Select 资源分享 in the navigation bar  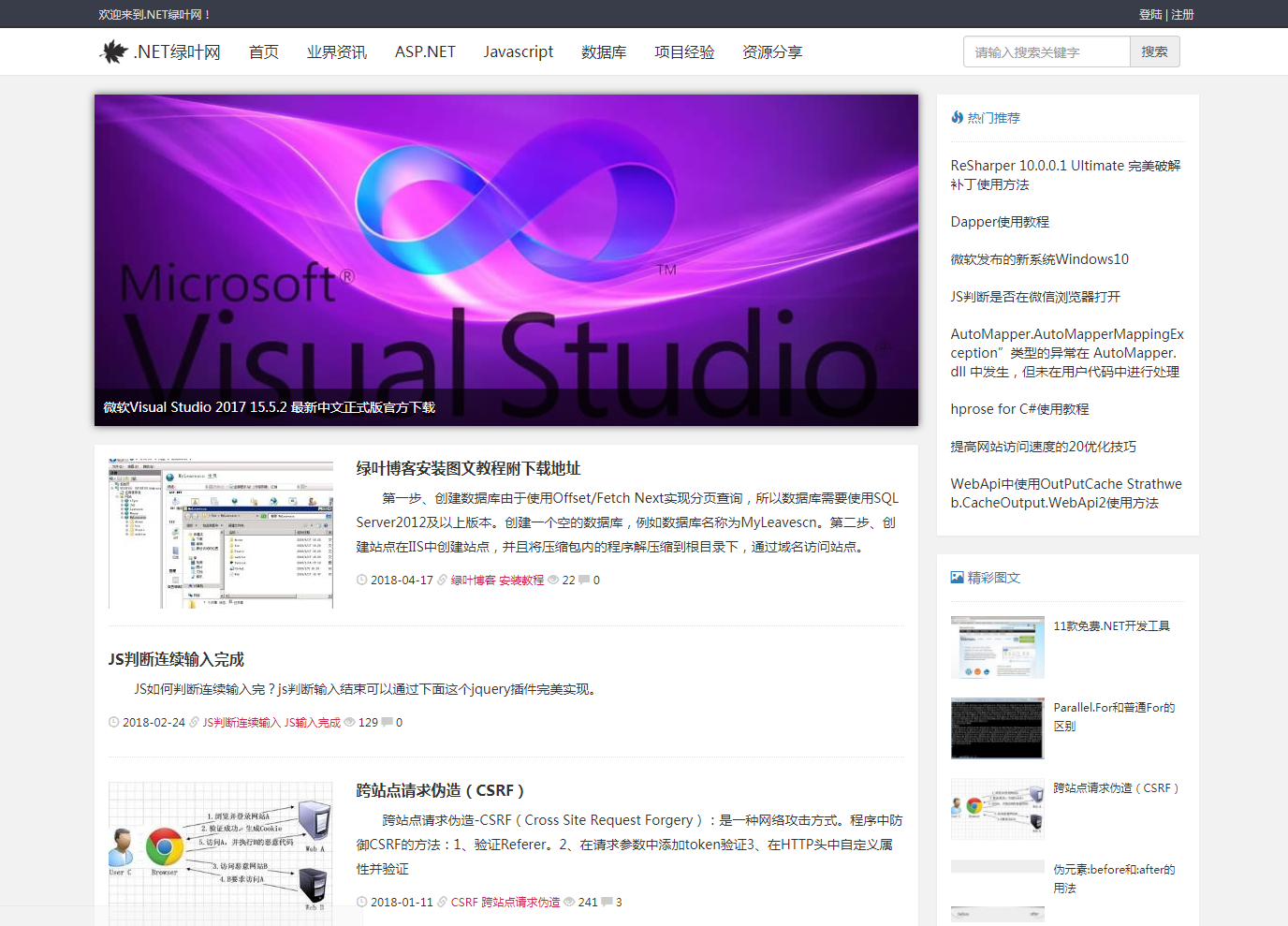coord(772,52)
